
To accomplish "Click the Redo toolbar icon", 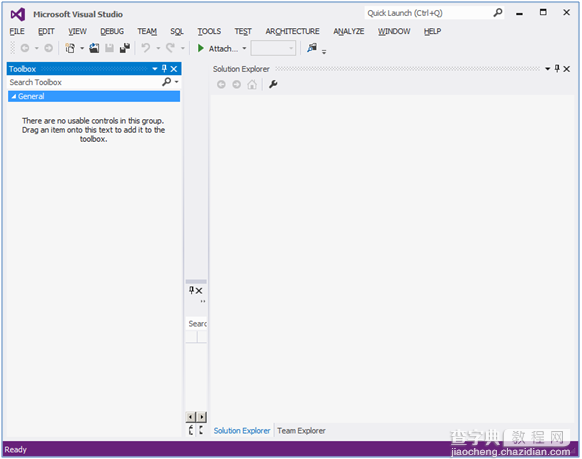I will tap(170, 48).
